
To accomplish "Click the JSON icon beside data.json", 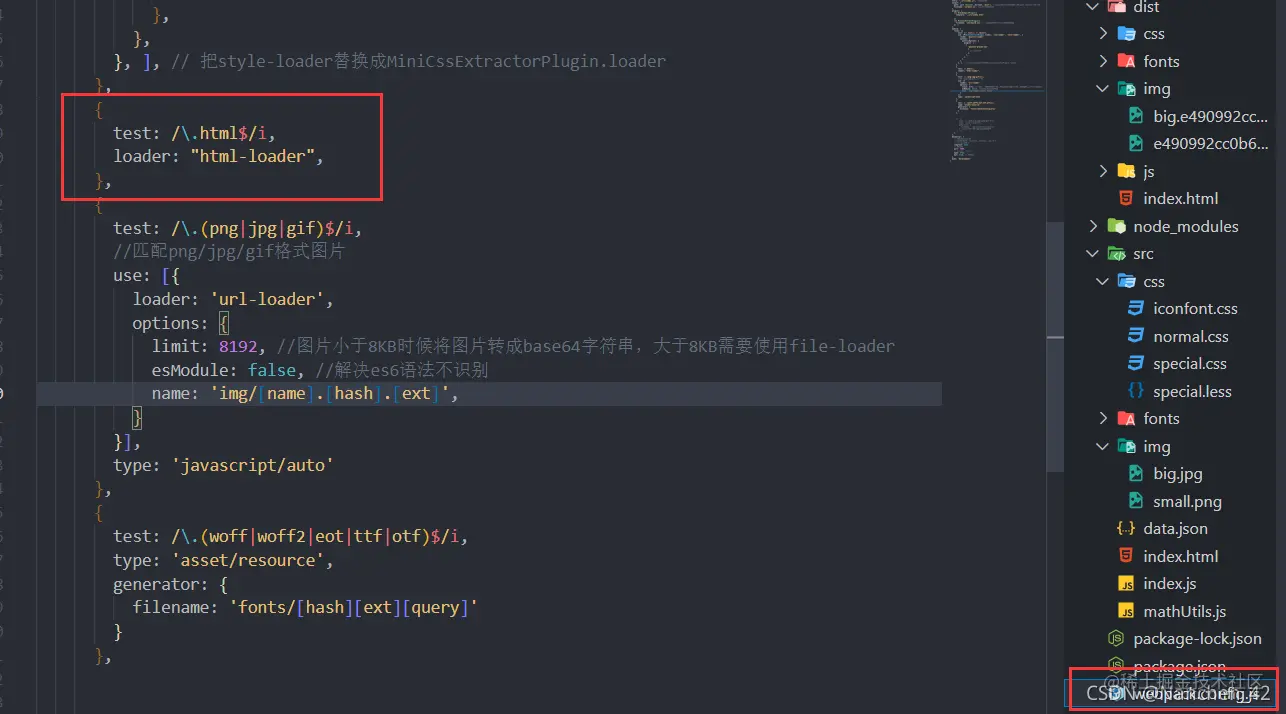I will coord(1125,528).
